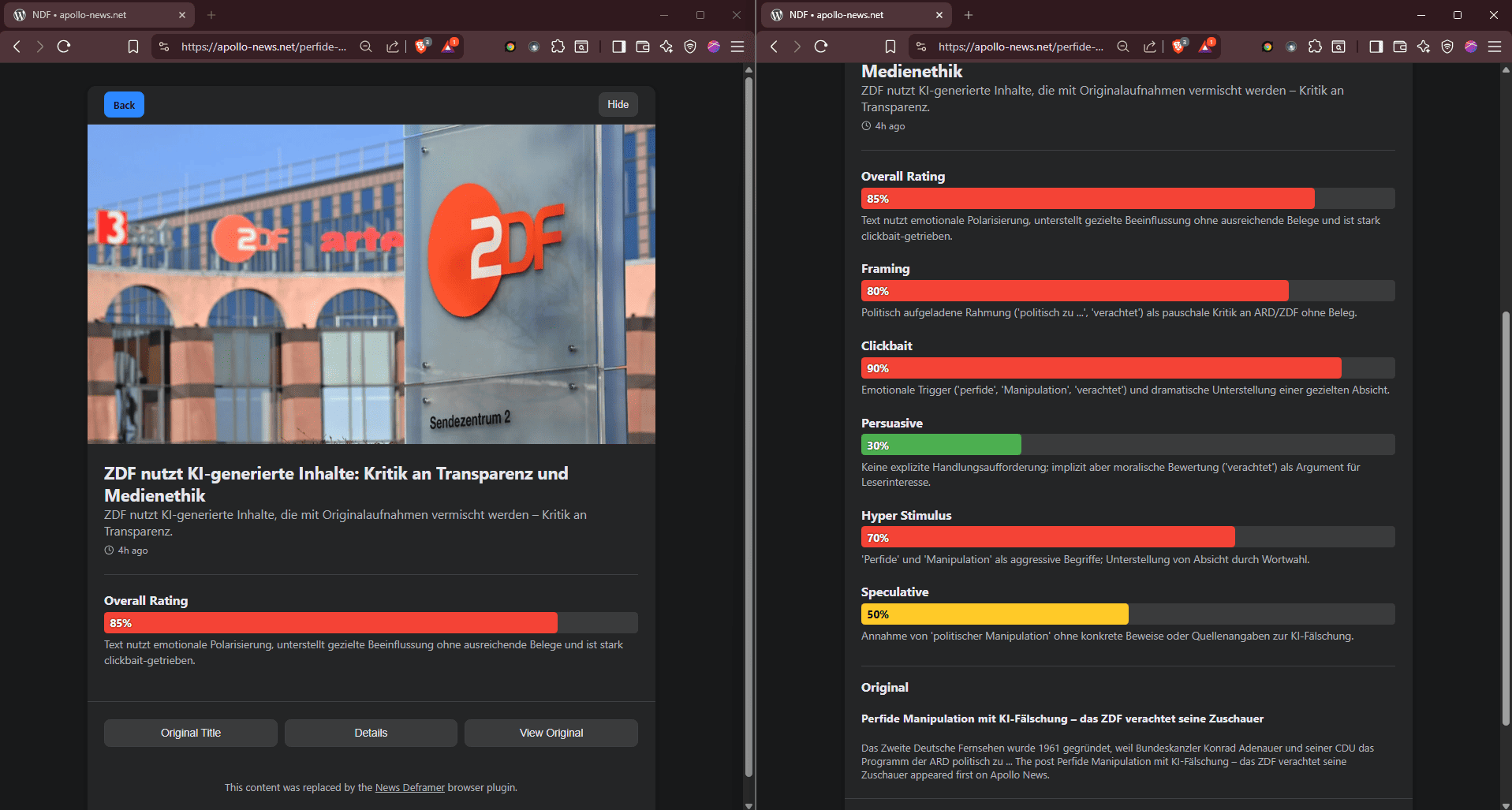Expand article Details in left window

(371, 733)
